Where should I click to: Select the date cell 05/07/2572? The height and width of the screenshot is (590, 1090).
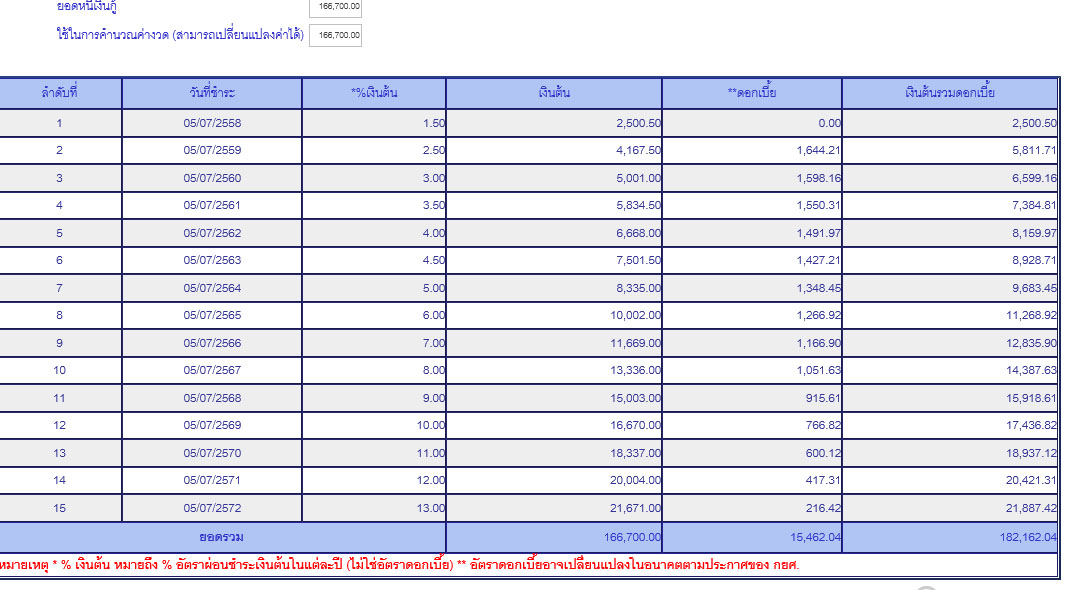point(212,507)
